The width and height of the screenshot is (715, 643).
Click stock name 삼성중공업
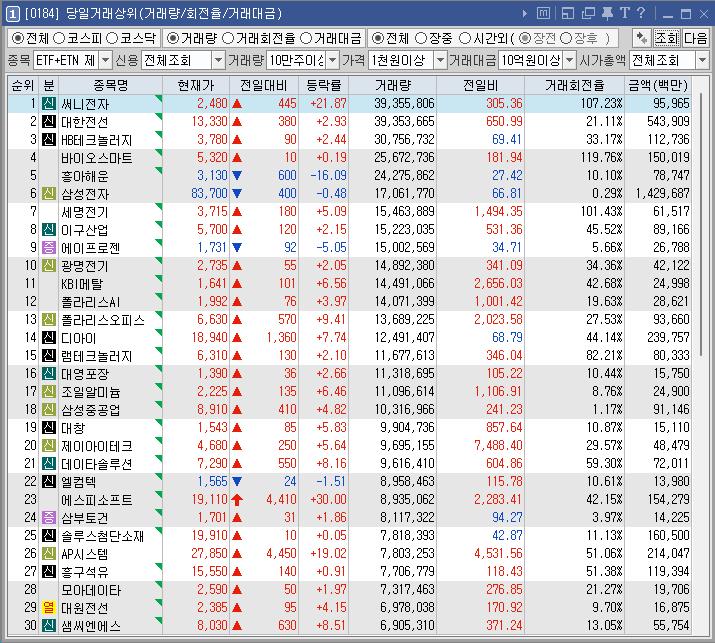[x=91, y=410]
